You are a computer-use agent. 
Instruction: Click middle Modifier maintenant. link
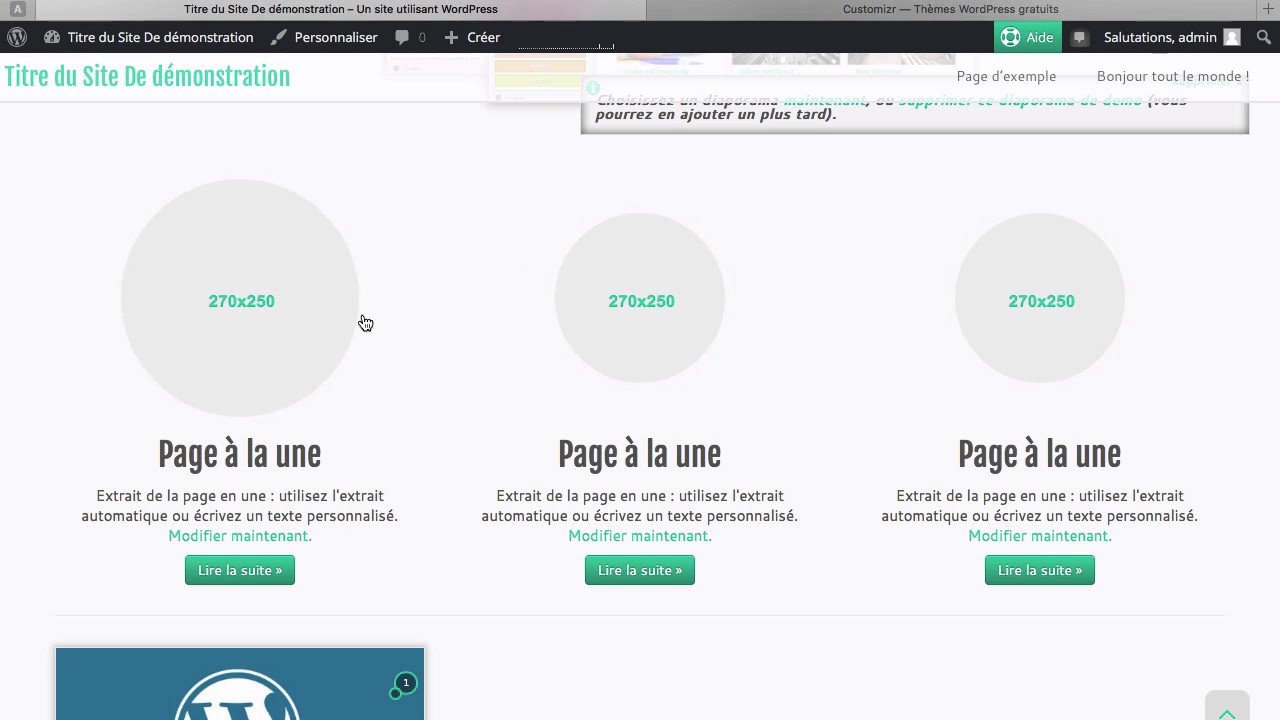[x=640, y=536]
